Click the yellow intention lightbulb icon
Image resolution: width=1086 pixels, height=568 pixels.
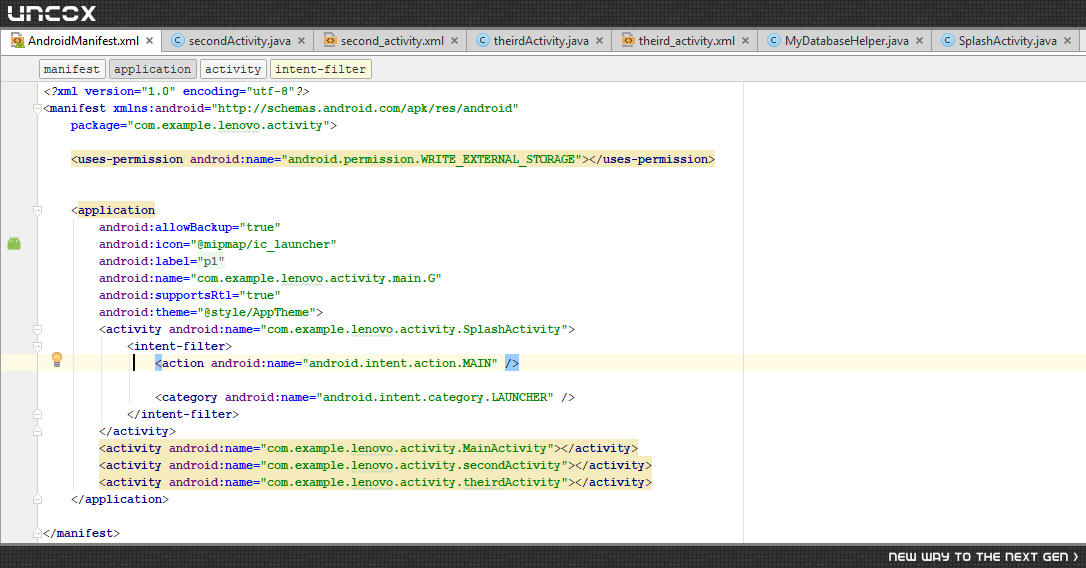tap(57, 359)
